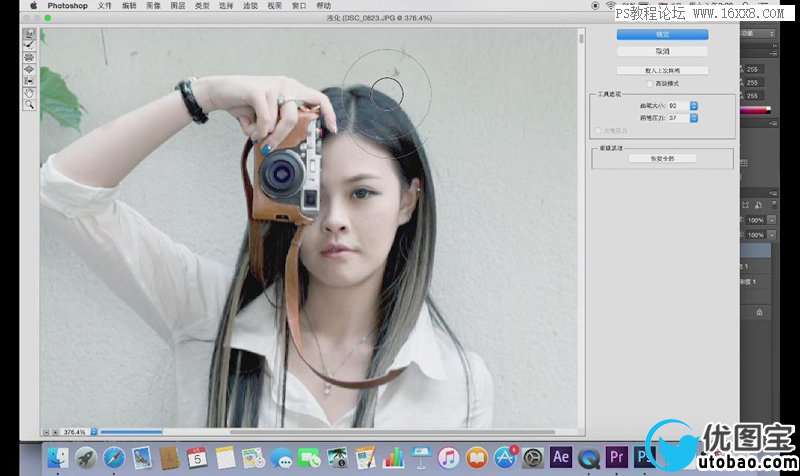
Task: Click the brush pressure value field
Action: point(678,118)
